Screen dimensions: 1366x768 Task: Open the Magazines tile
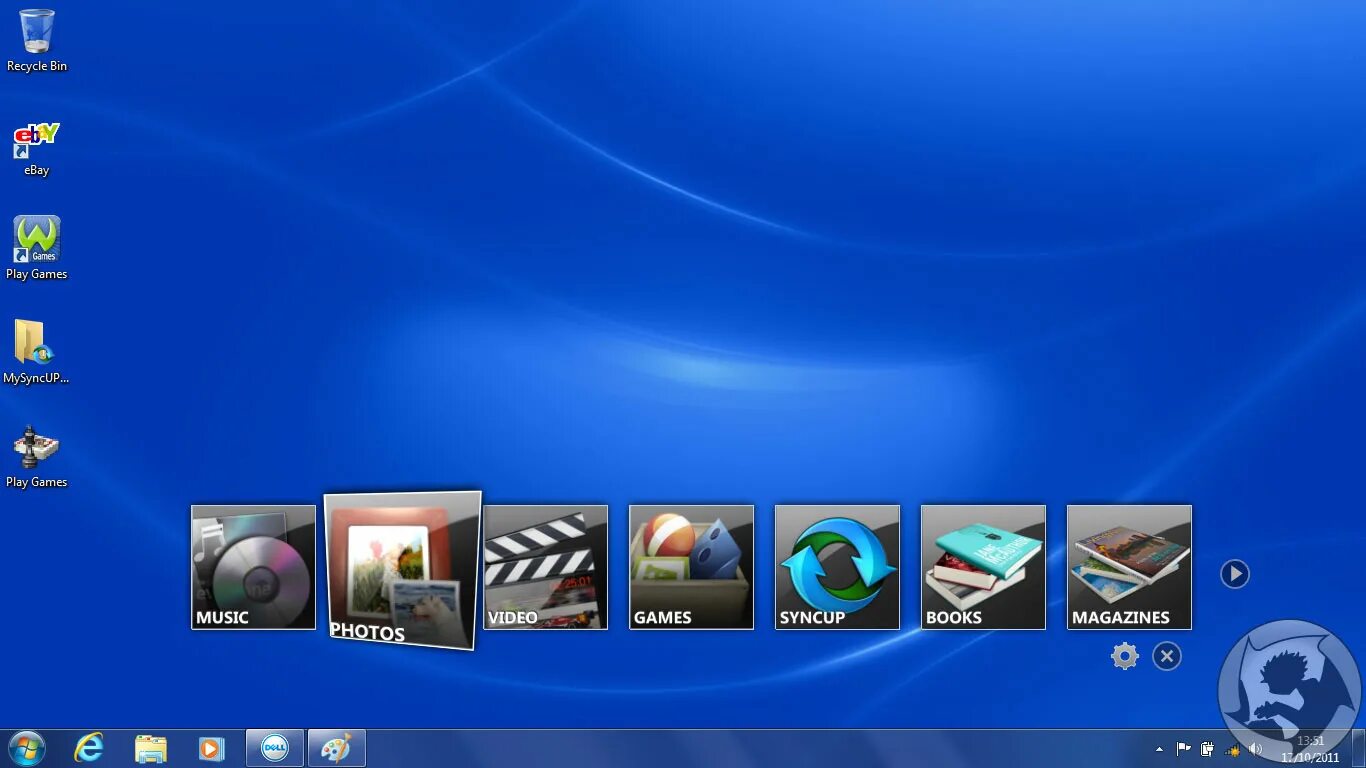[1129, 567]
